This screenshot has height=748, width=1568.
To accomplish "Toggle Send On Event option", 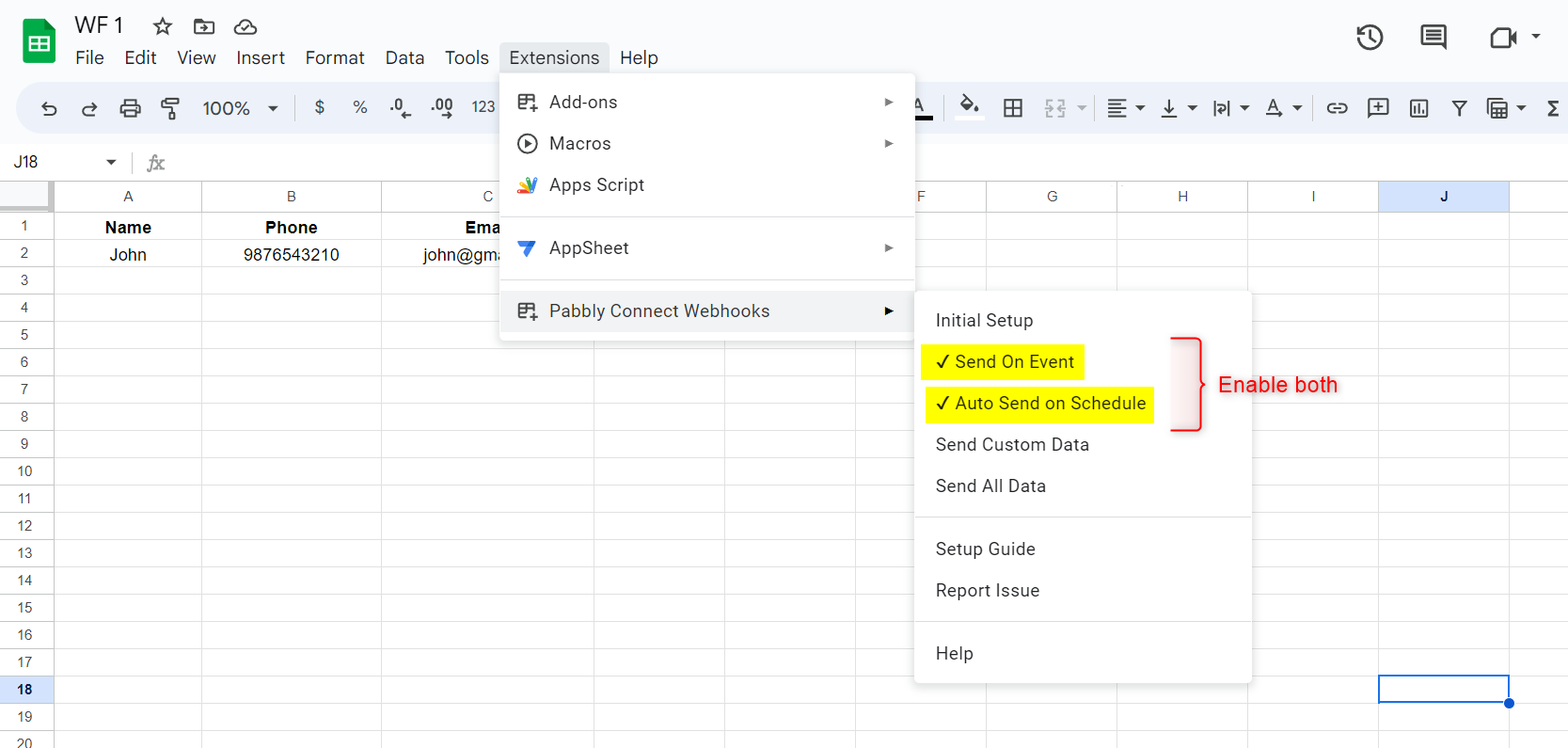I will click(x=1004, y=361).
